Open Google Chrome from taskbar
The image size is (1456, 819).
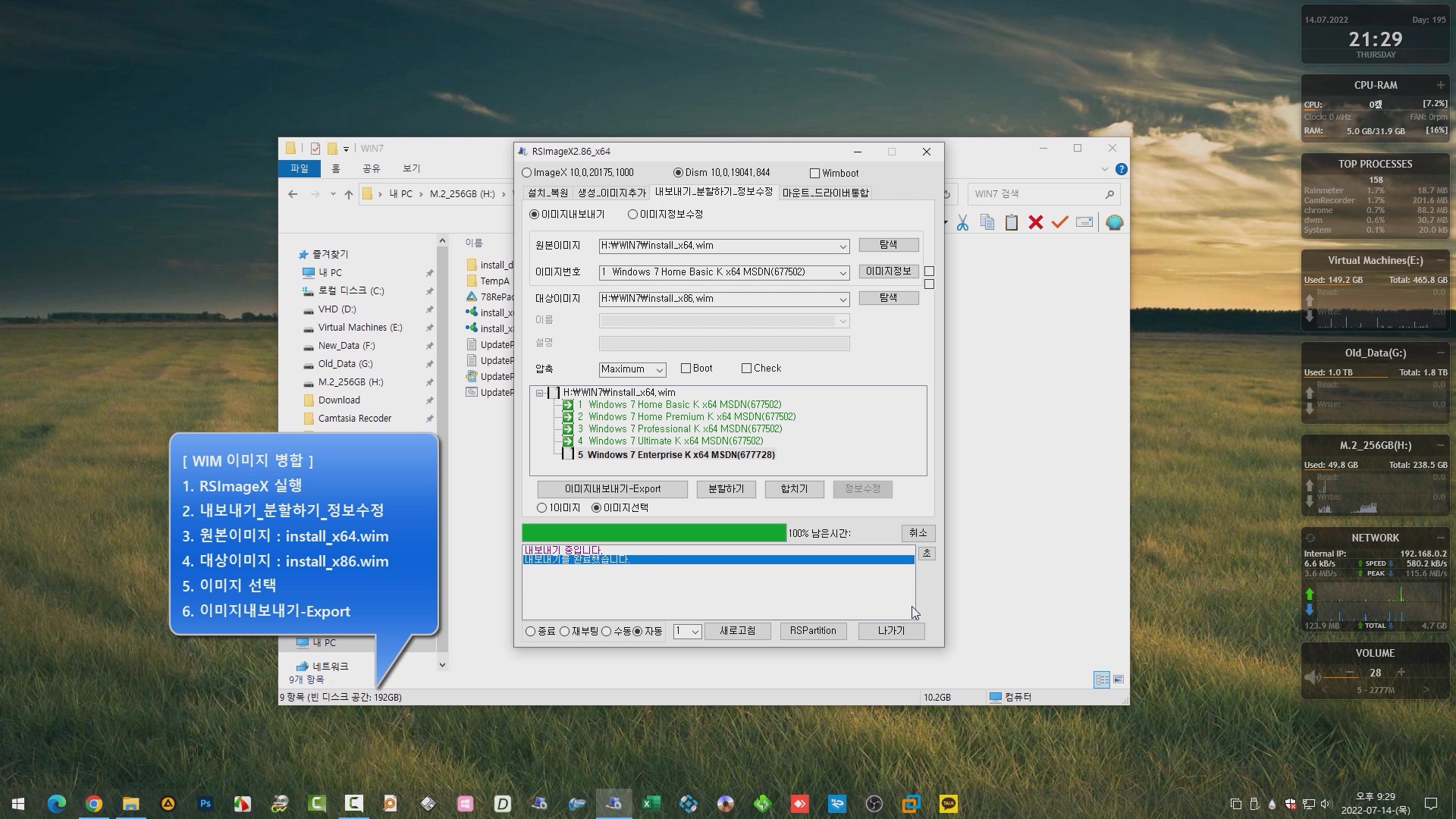pos(94,803)
